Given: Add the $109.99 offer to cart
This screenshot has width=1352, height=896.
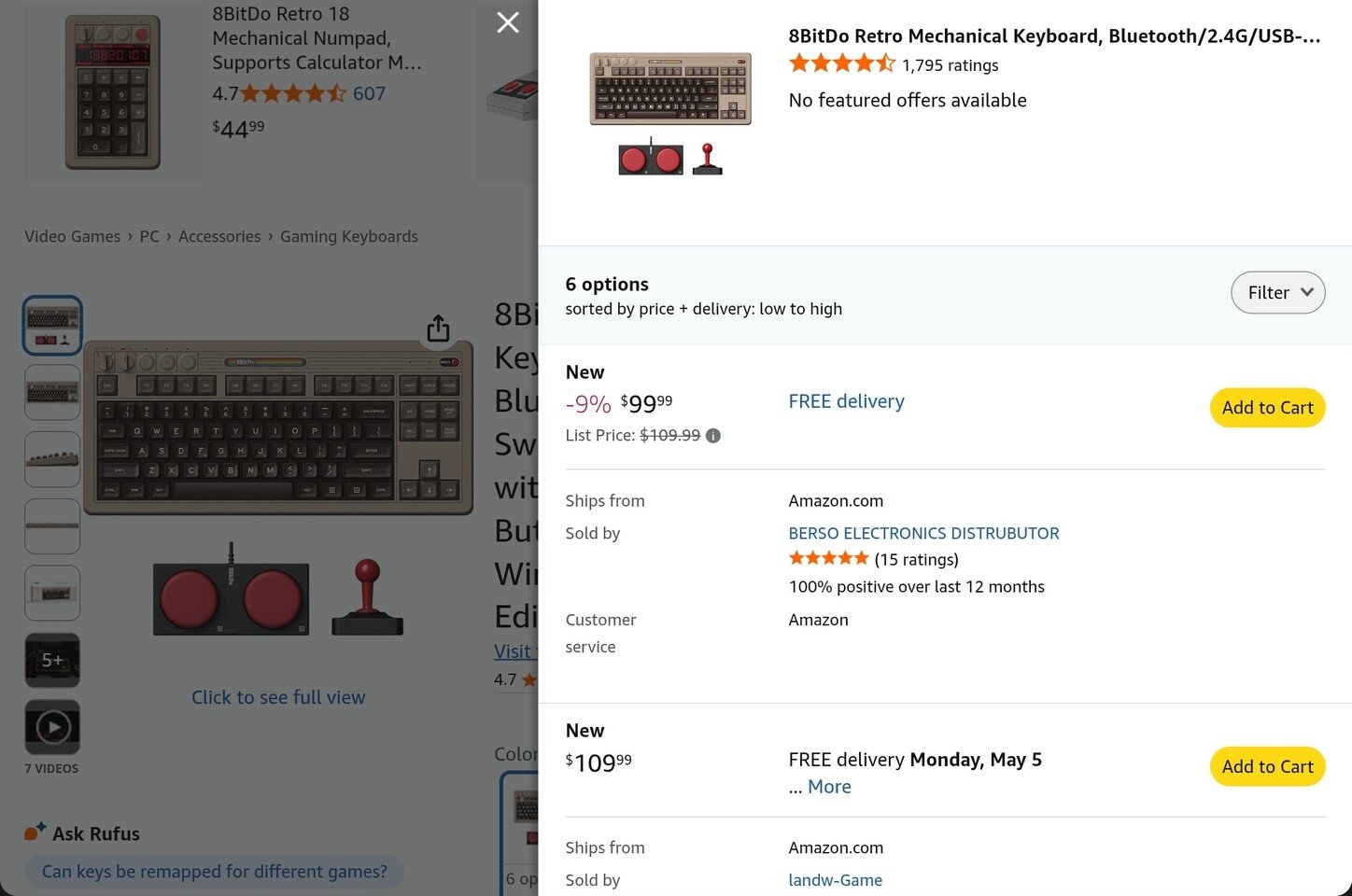Looking at the screenshot, I should tap(1267, 766).
